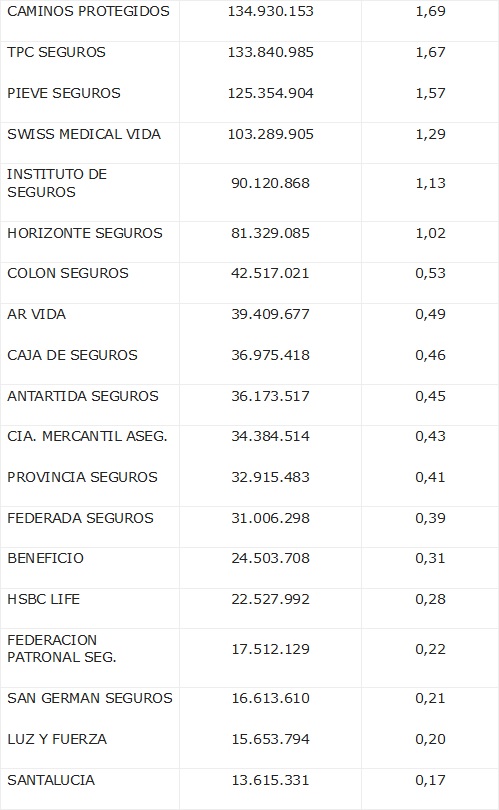Click the CAMINOS PROTEGIDOS company name
This screenshot has height=810, width=499.
[x=88, y=11]
